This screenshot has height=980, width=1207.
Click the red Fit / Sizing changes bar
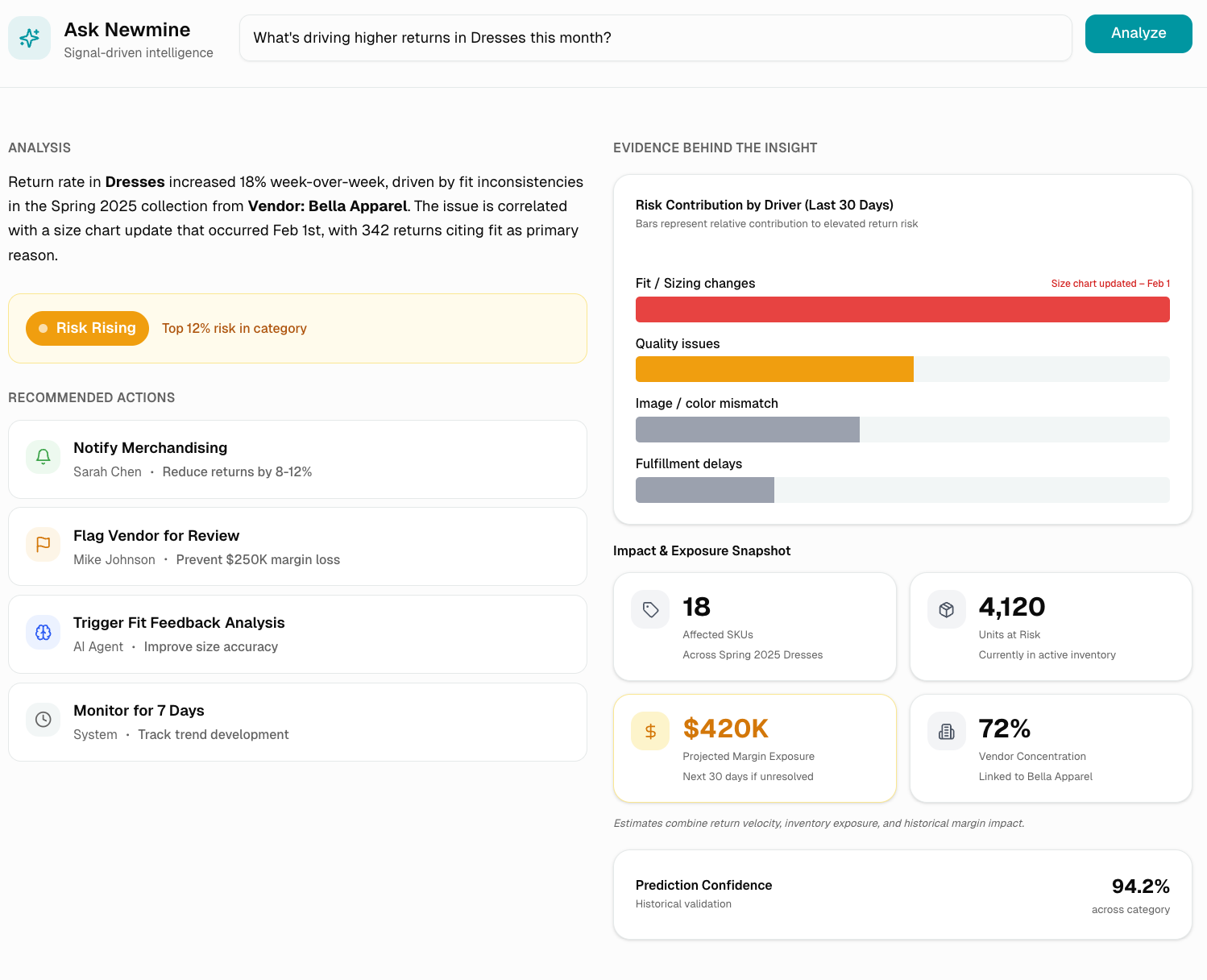coord(902,309)
